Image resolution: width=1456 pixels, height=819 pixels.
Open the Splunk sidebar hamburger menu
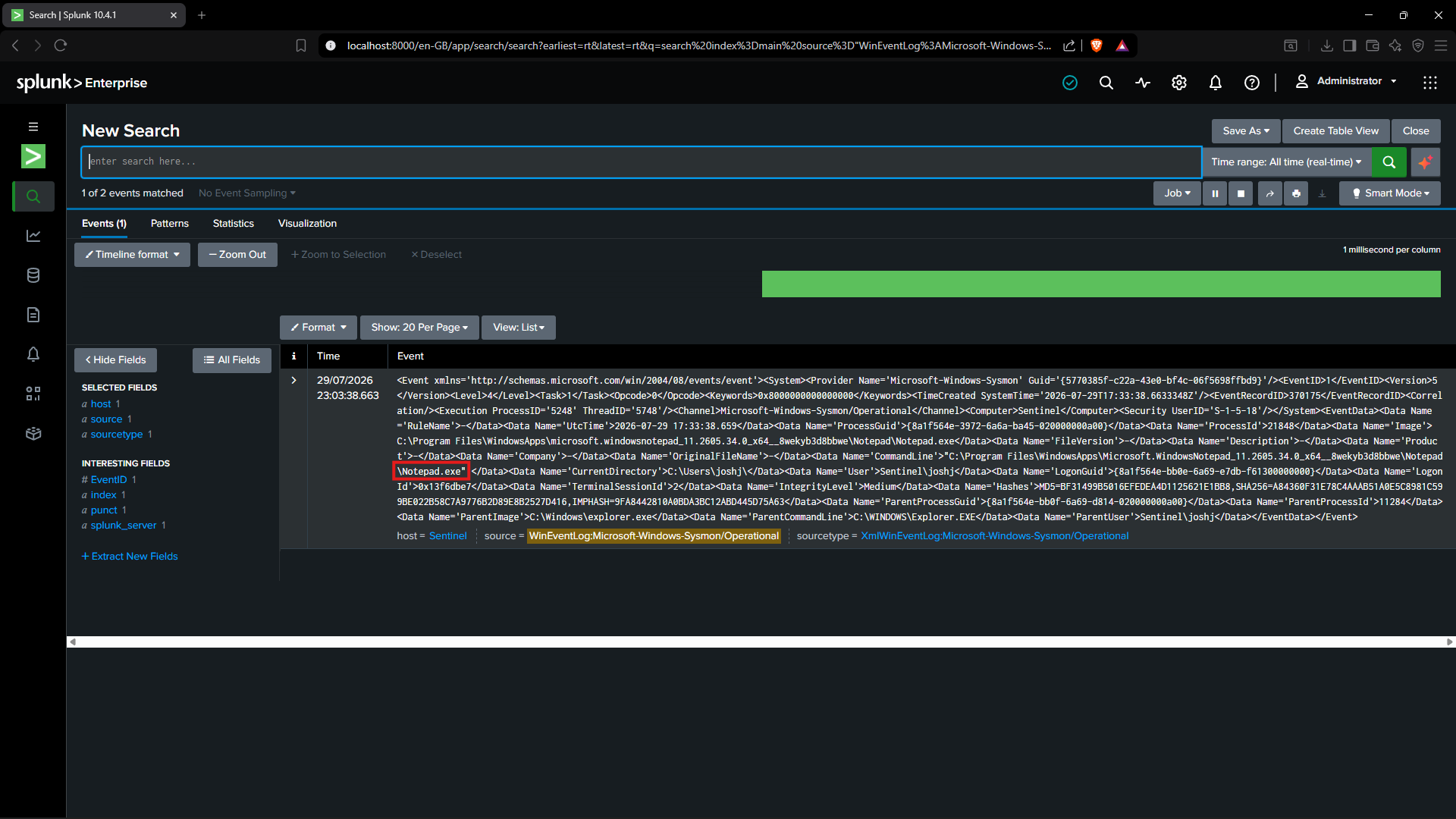coord(33,127)
